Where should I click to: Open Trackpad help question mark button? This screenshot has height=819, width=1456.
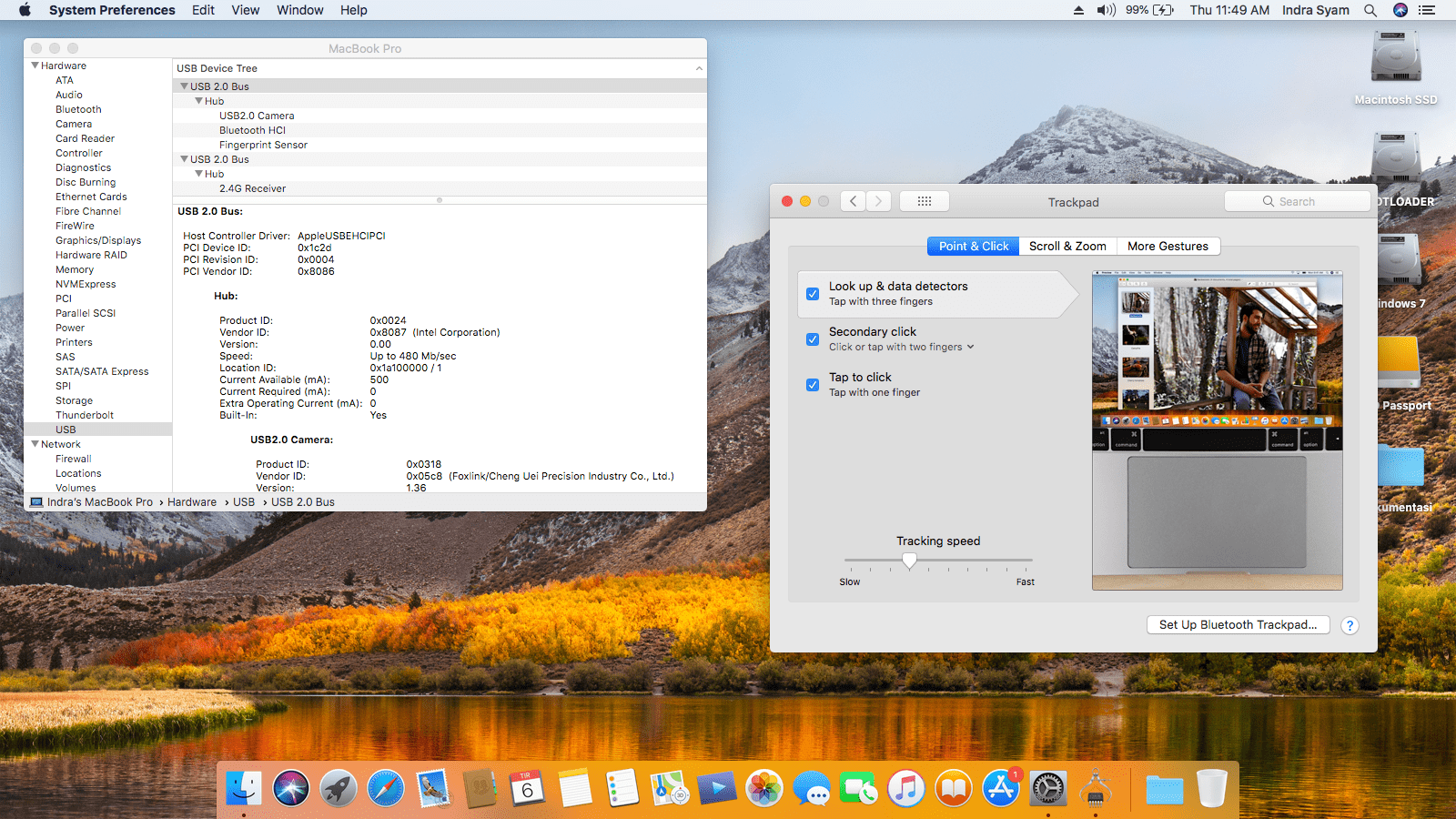[1350, 625]
